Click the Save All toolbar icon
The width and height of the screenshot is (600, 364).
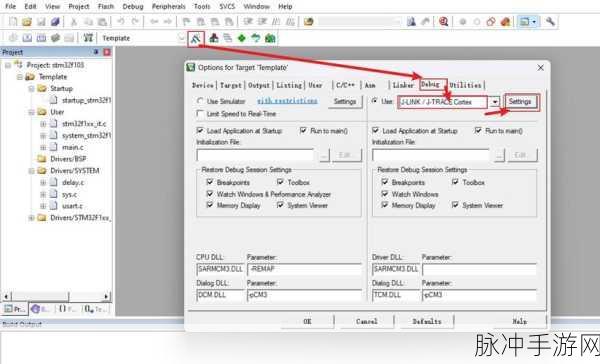(55, 21)
